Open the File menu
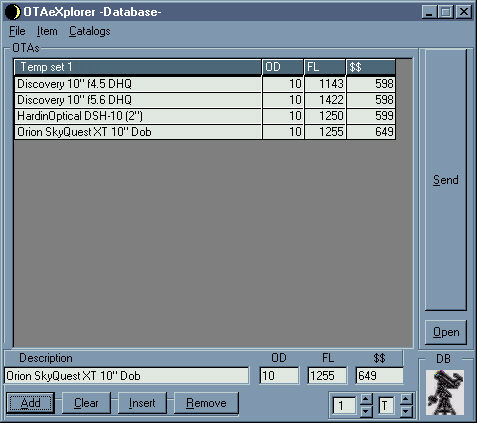This screenshot has width=477, height=423. pos(17,31)
